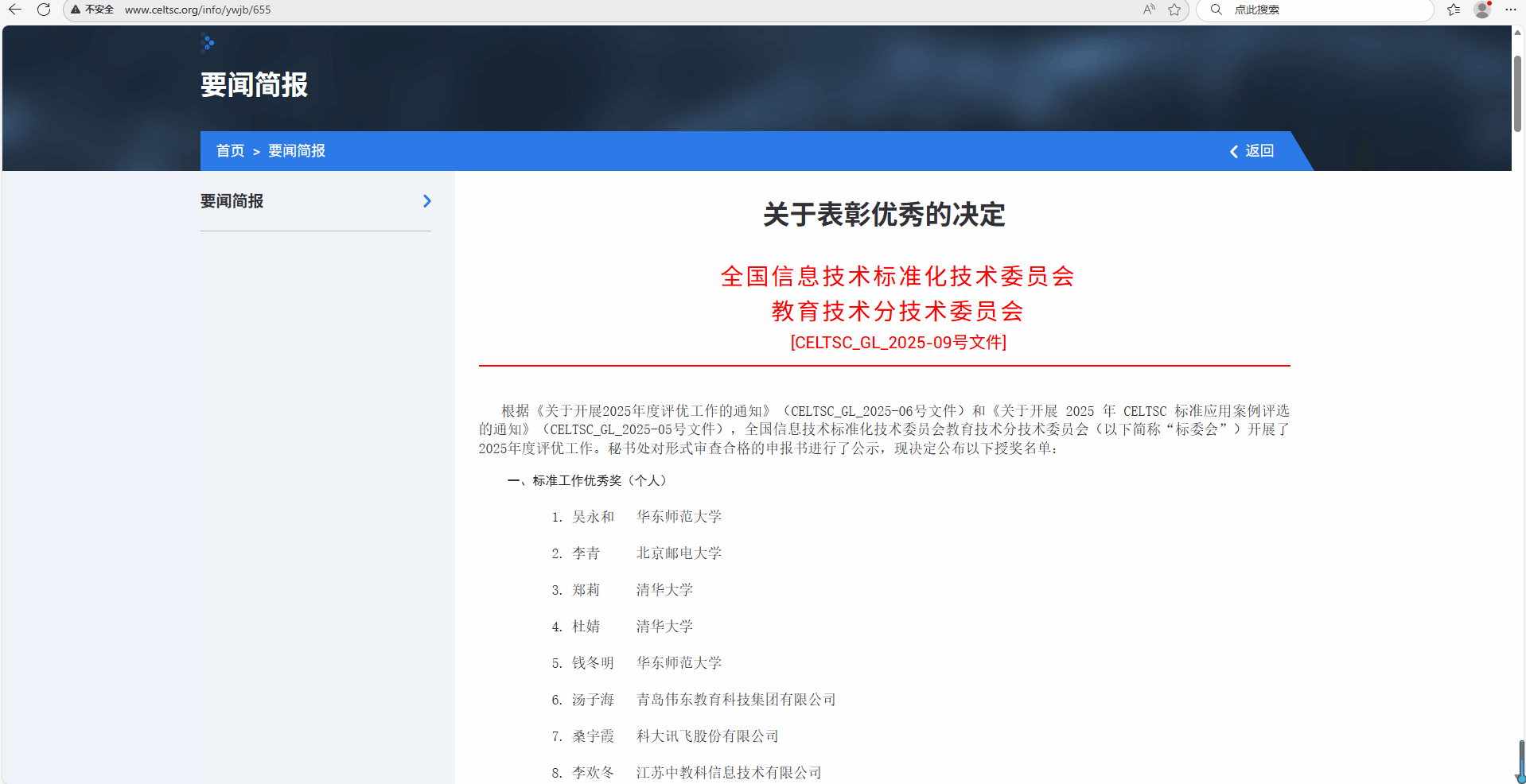Click the address bar URL
Viewport: 1526px width, 784px height.
[197, 10]
